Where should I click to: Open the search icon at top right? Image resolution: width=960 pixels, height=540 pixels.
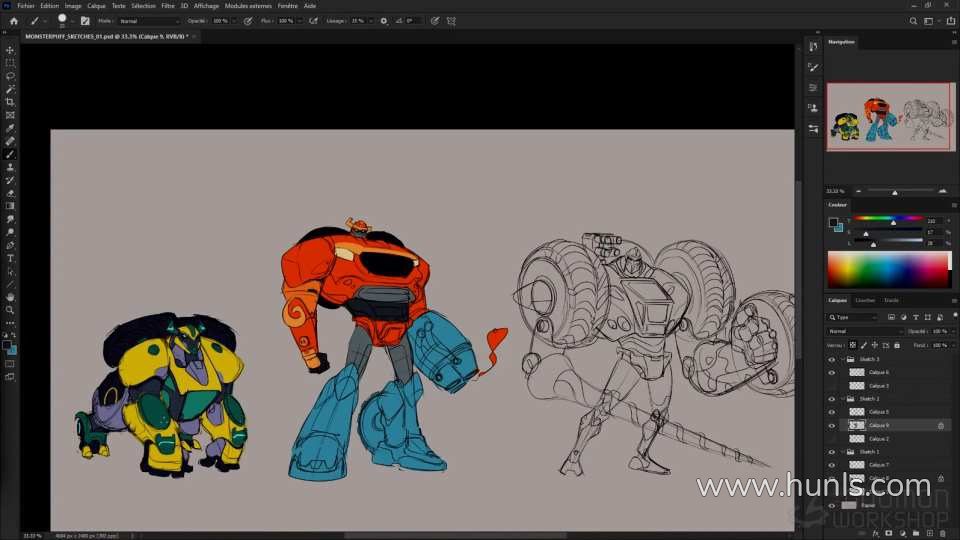click(913, 20)
